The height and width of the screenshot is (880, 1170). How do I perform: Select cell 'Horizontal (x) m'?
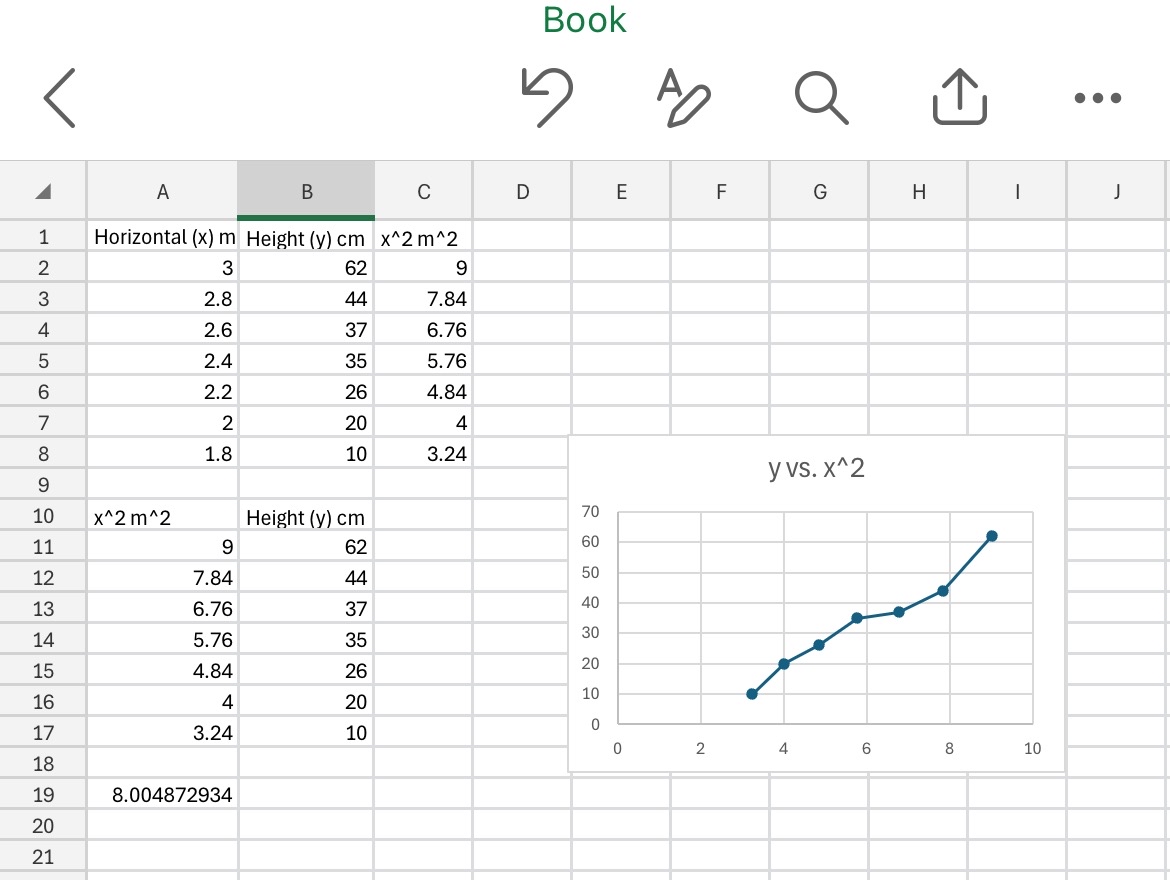[x=163, y=237]
